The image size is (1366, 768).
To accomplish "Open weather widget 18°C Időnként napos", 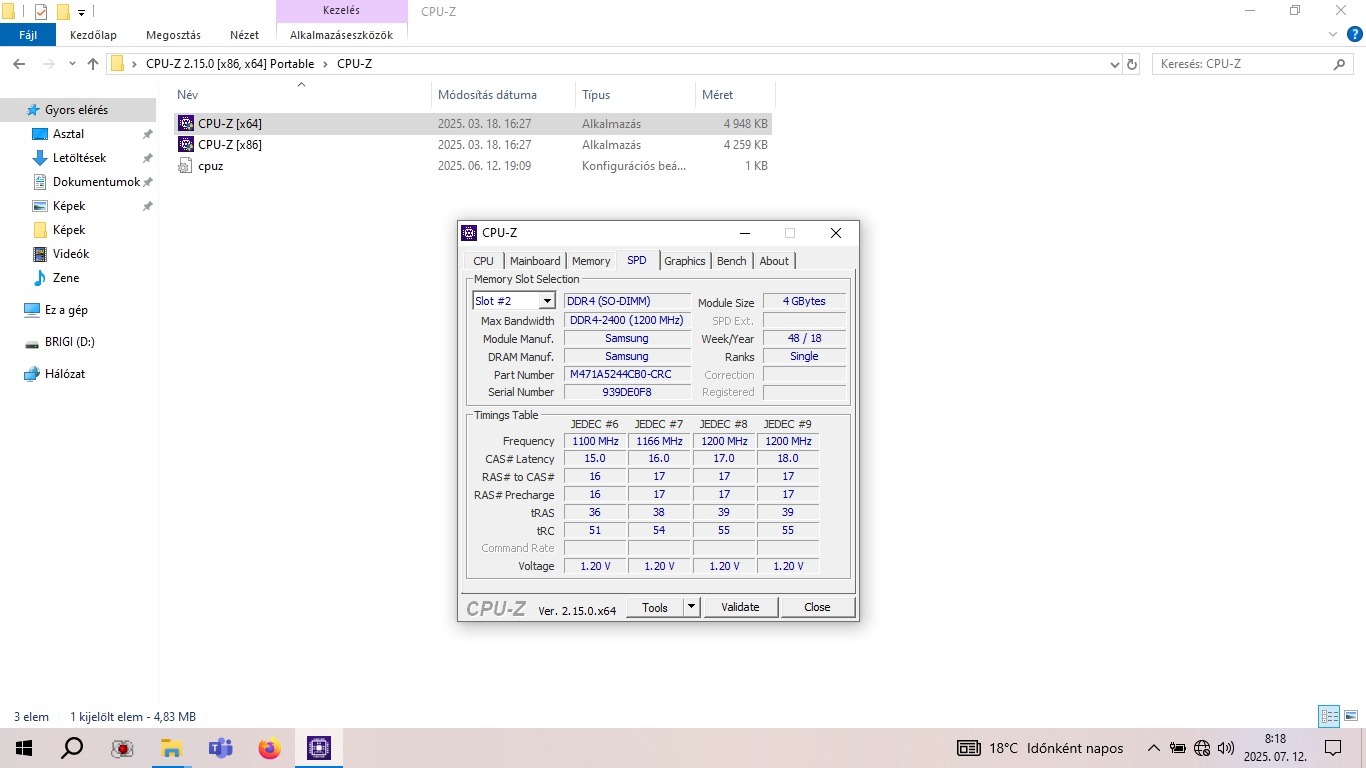I will [1040, 748].
